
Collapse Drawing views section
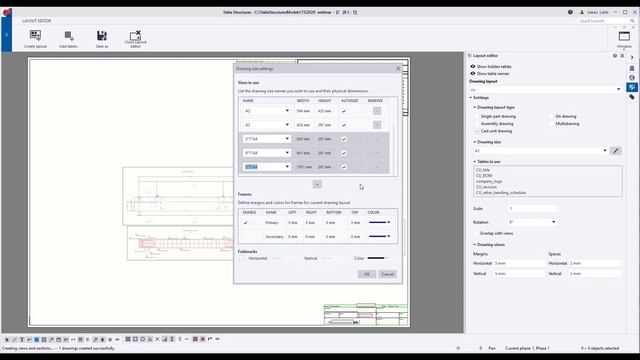(x=475, y=245)
